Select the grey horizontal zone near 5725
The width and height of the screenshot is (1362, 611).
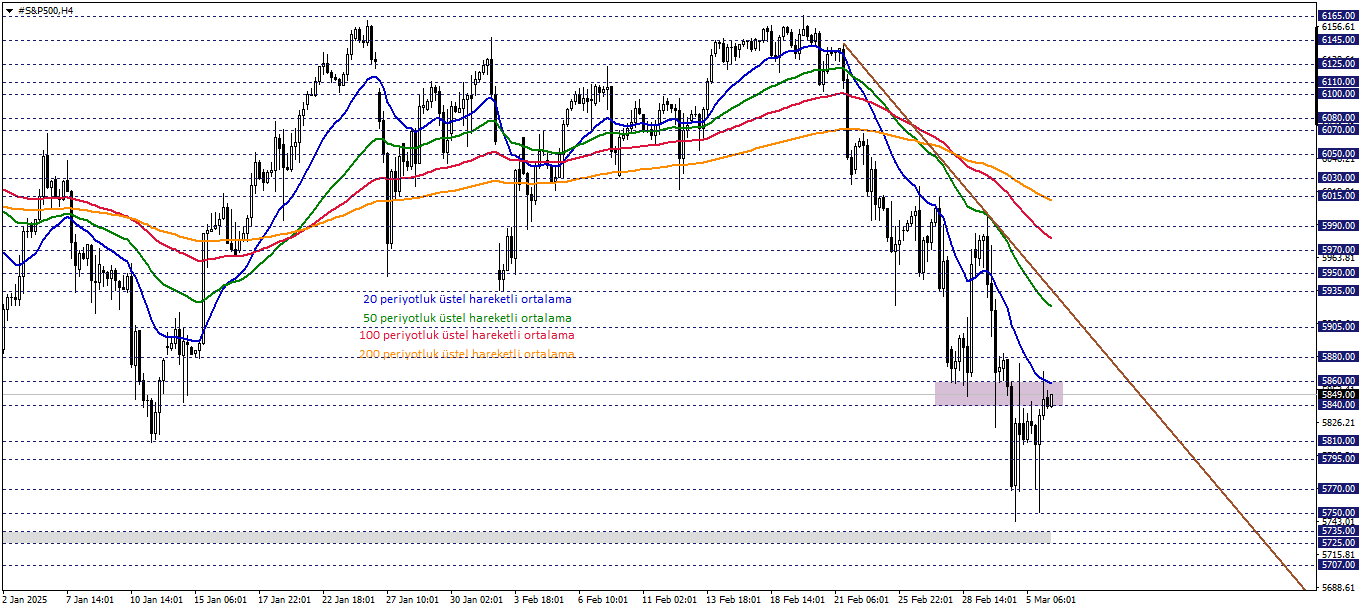527,538
